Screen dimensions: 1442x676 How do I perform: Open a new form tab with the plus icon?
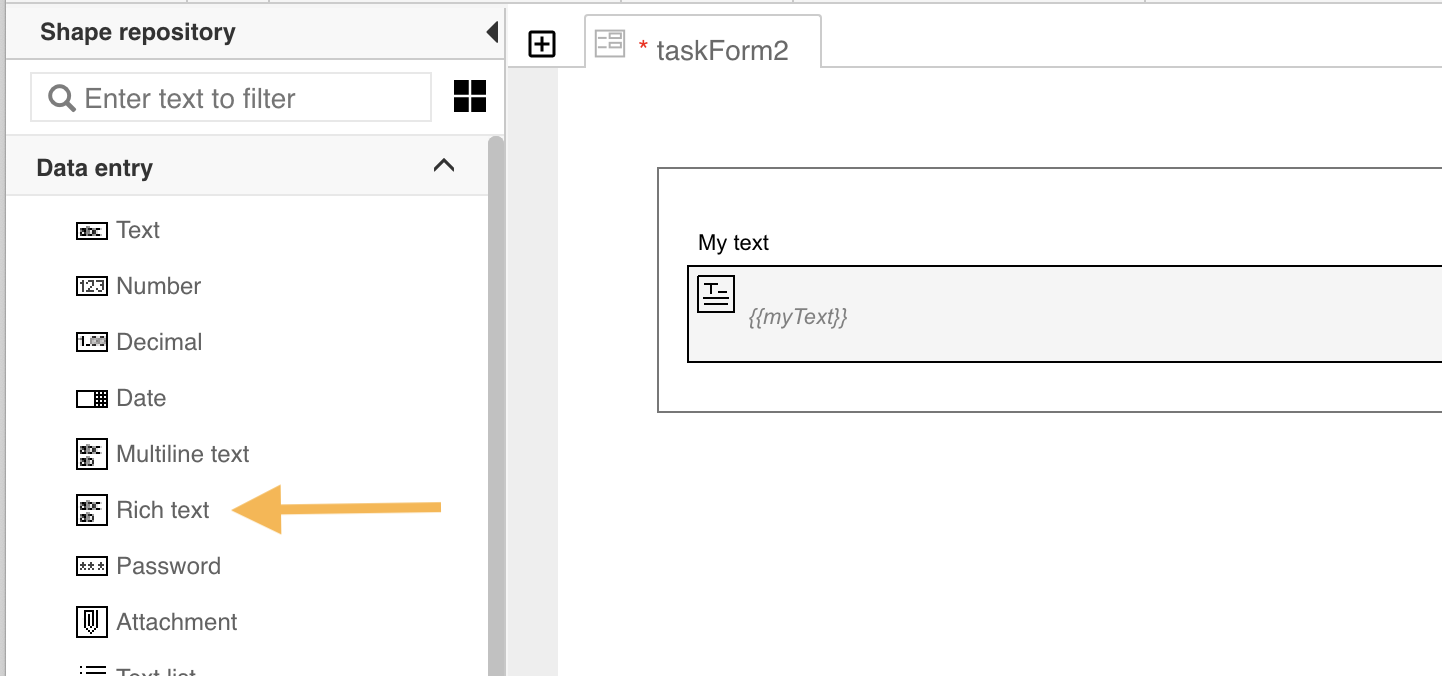(542, 43)
